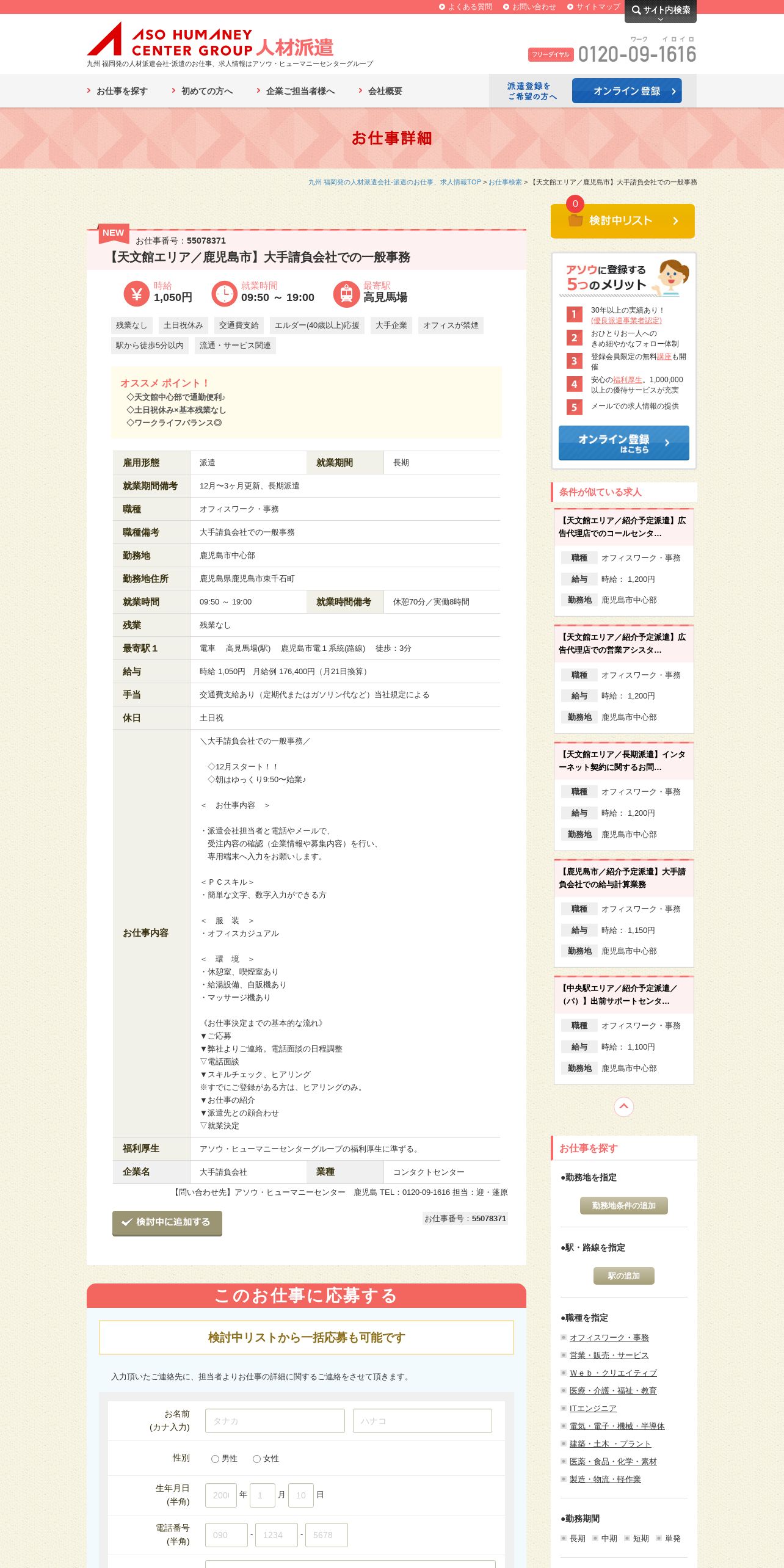Open the ITエンジニア job type link
The height and width of the screenshot is (1568, 784).
593,1408
